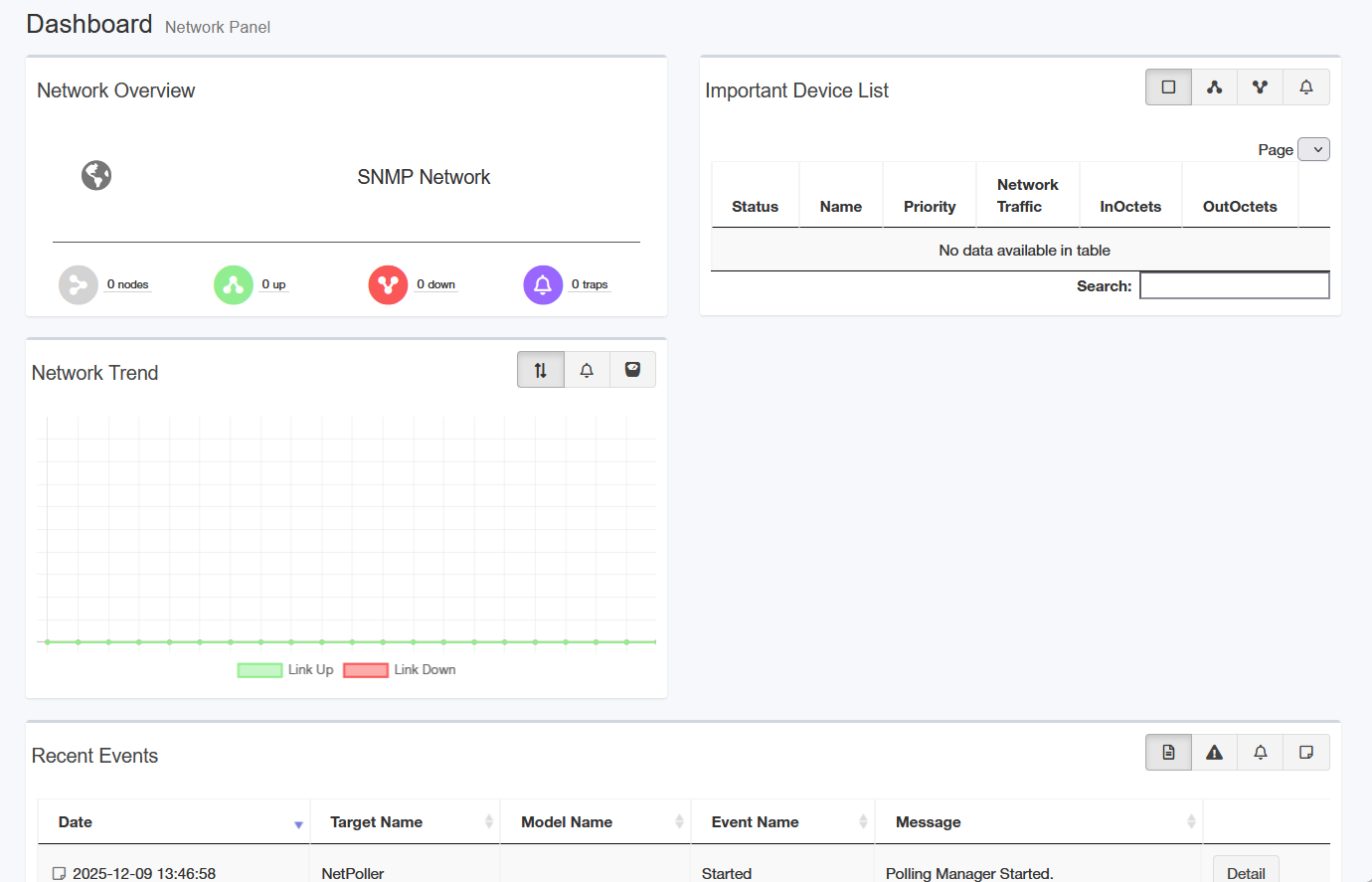Sort events by Date column
This screenshot has height=882, width=1372.
[x=174, y=822]
